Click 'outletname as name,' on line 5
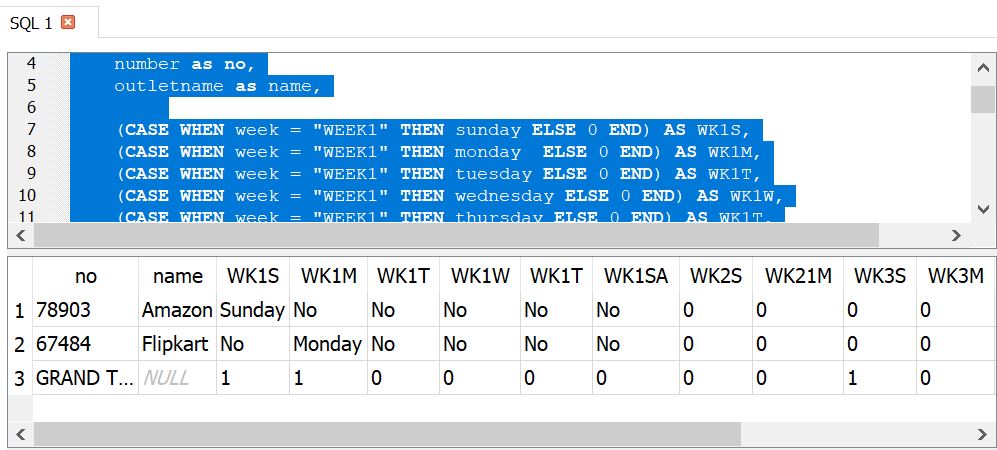The height and width of the screenshot is (450, 997). click(x=217, y=86)
